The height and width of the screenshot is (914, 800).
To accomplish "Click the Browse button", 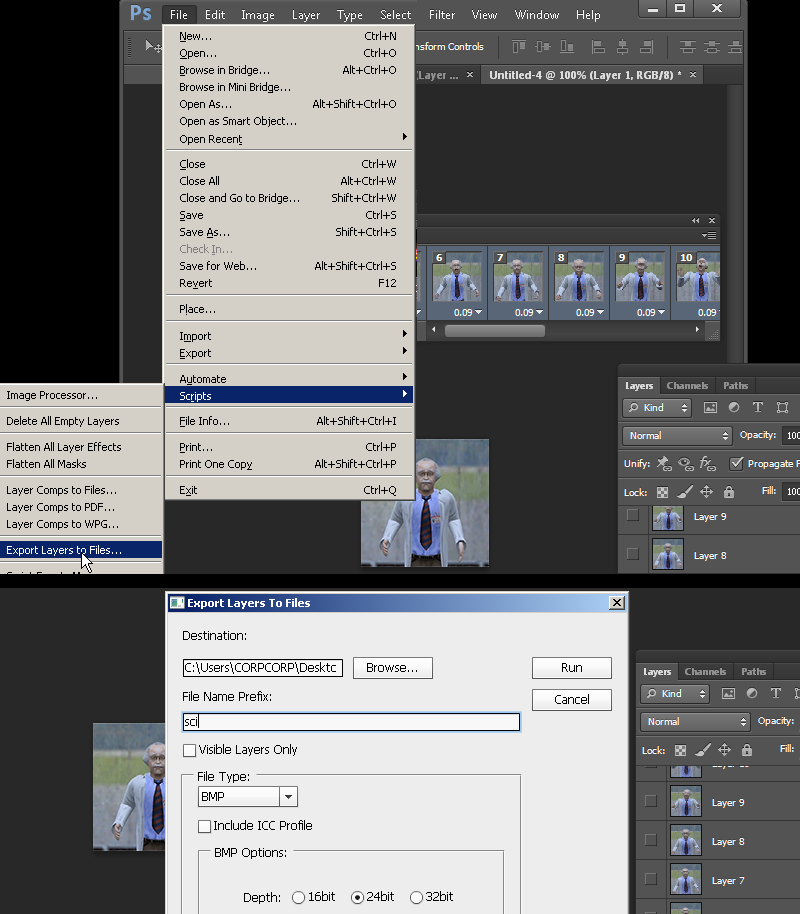I will click(x=392, y=668).
